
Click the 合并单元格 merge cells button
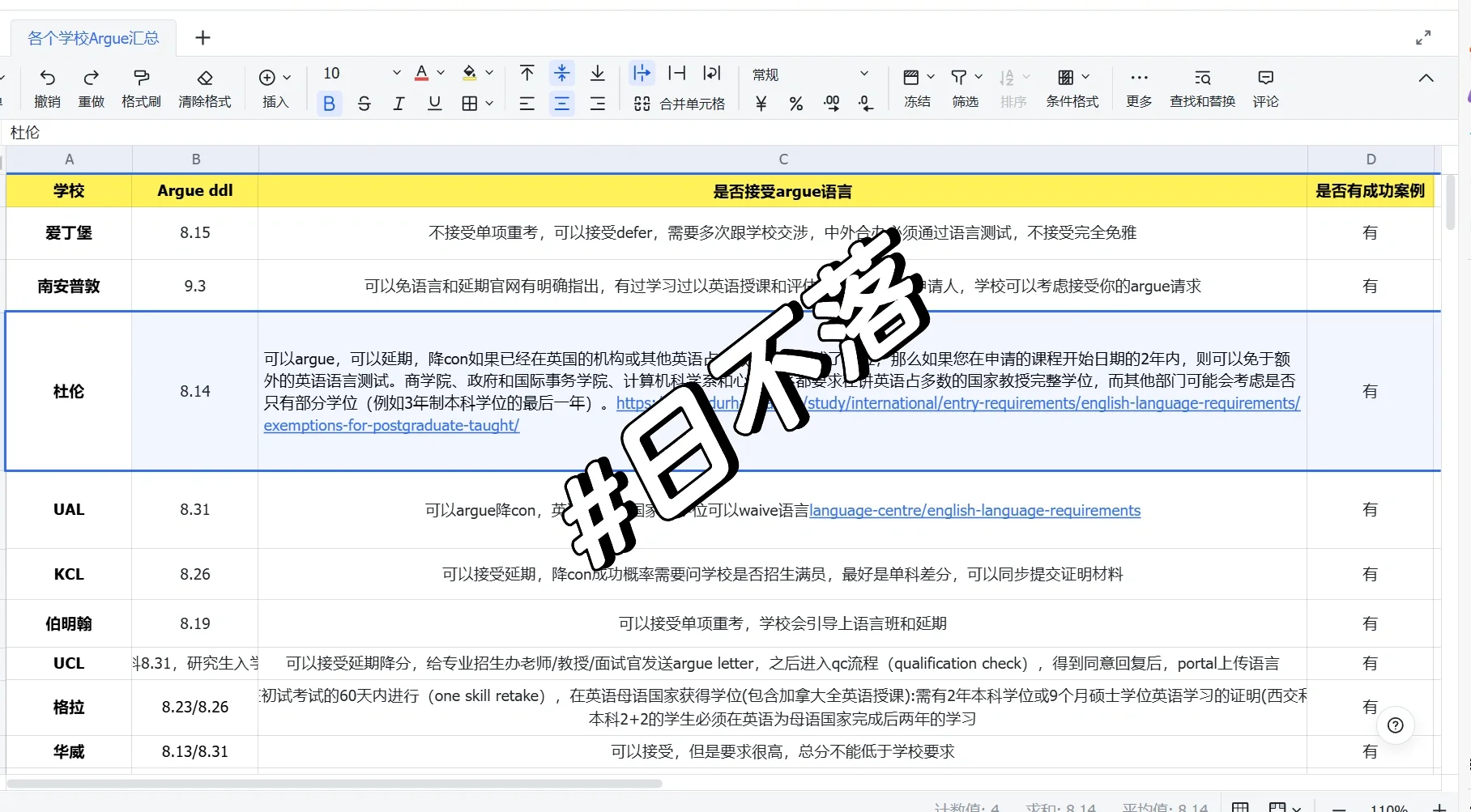[x=679, y=104]
